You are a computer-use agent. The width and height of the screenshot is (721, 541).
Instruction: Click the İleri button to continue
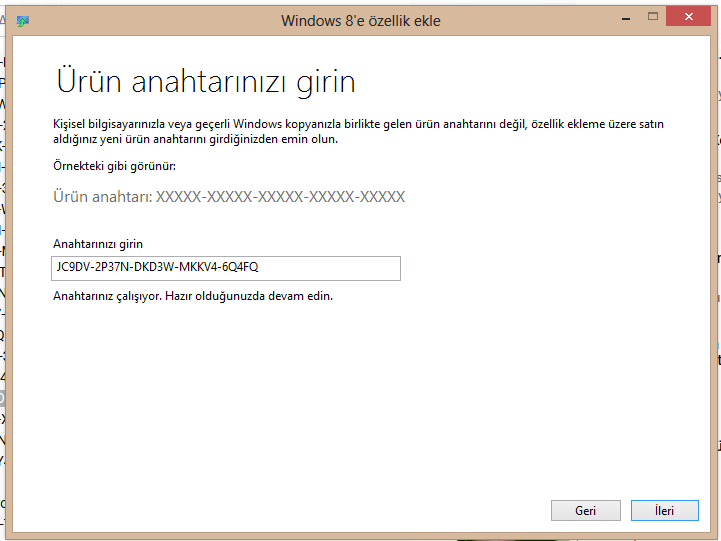click(664, 510)
